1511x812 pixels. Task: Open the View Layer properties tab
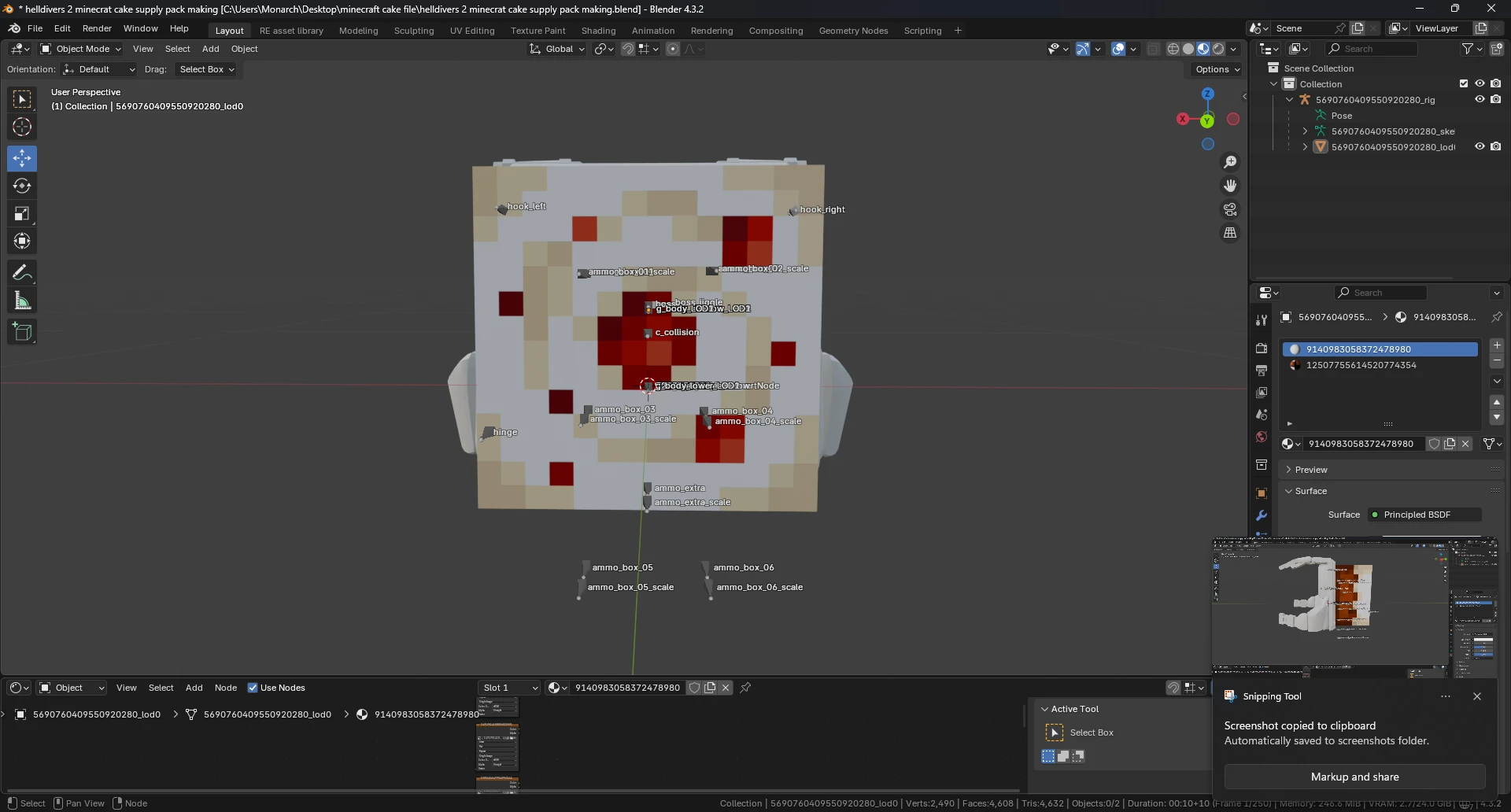click(x=1262, y=392)
